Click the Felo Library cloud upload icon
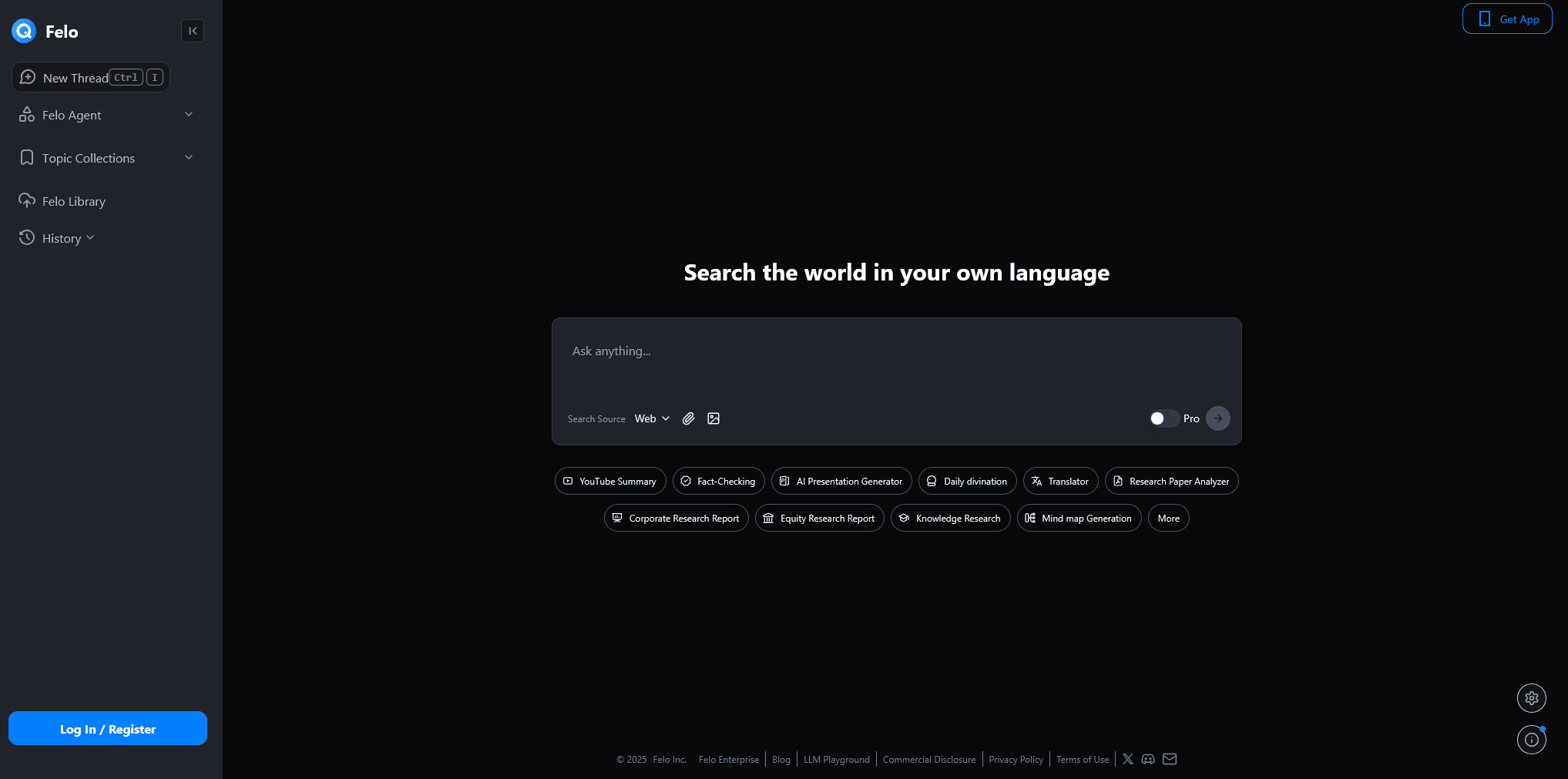The image size is (1568, 779). [27, 200]
